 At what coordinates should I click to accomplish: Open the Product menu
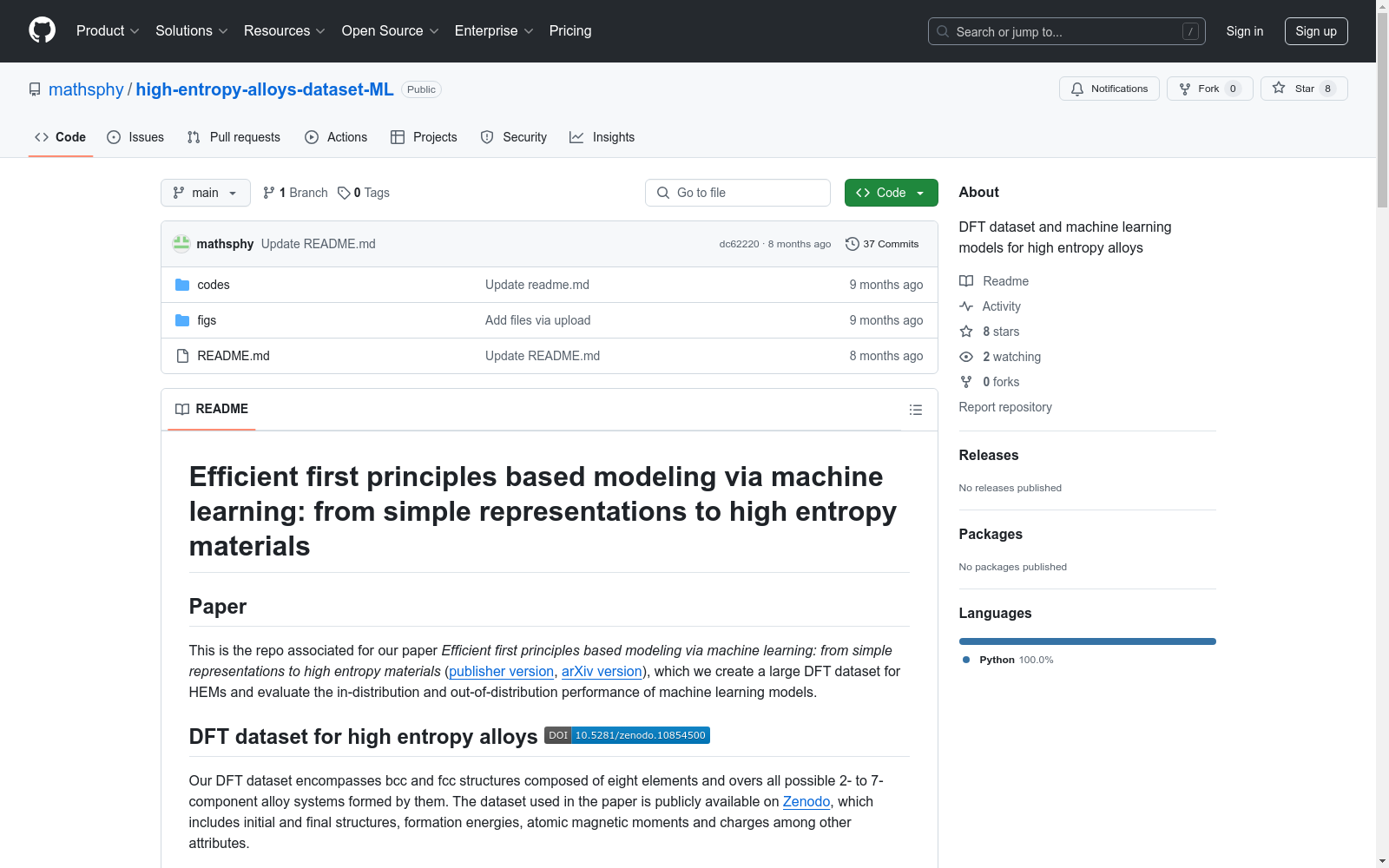tap(108, 30)
